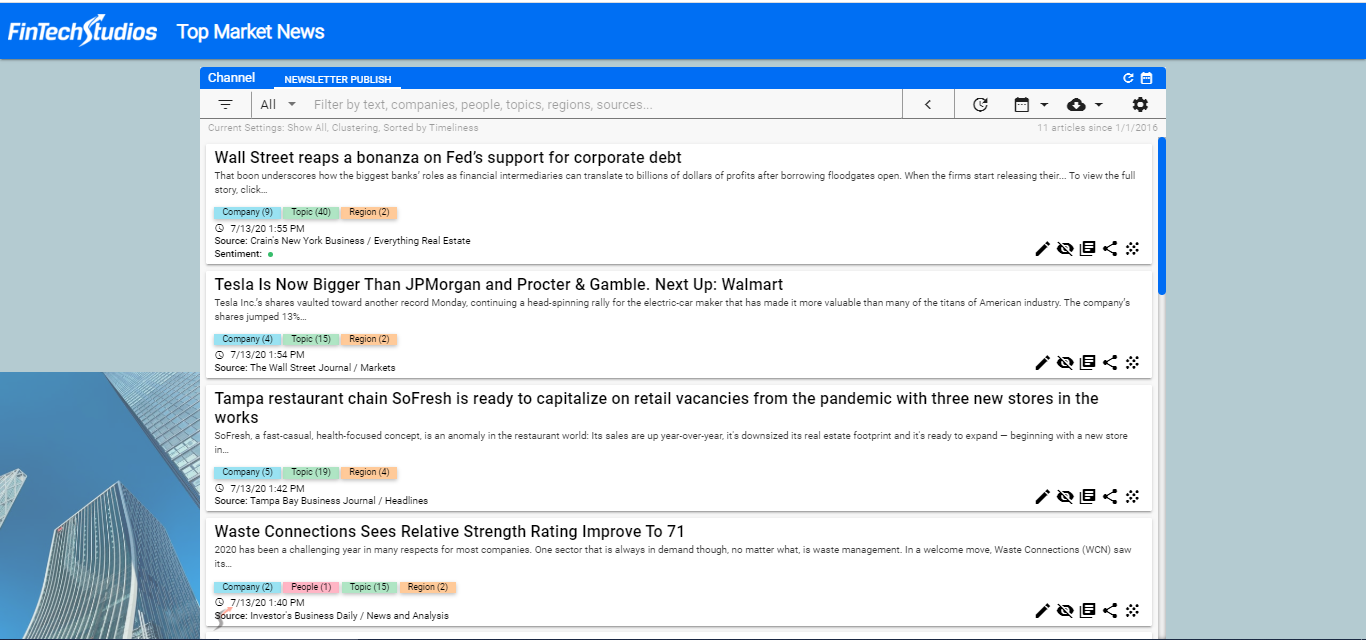
Task: Refresh the channel from the blue header bar
Action: click(1128, 78)
